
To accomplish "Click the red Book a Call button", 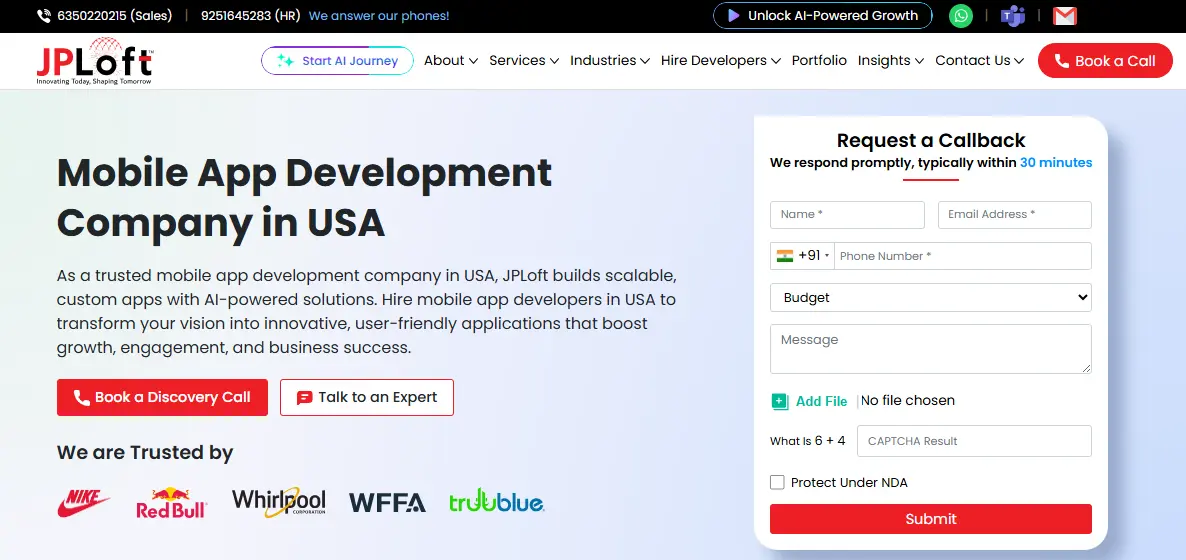I will pos(1105,61).
